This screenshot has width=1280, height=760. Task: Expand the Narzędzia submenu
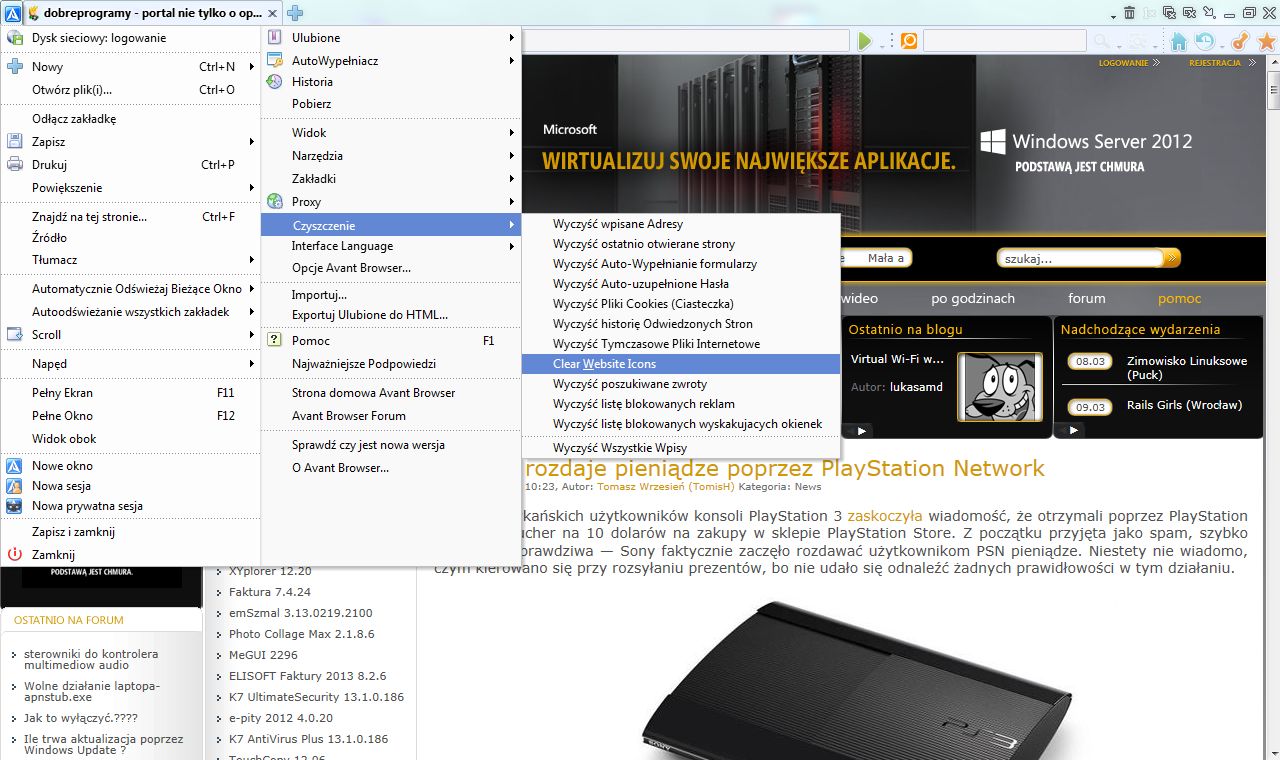pyautogui.click(x=391, y=156)
